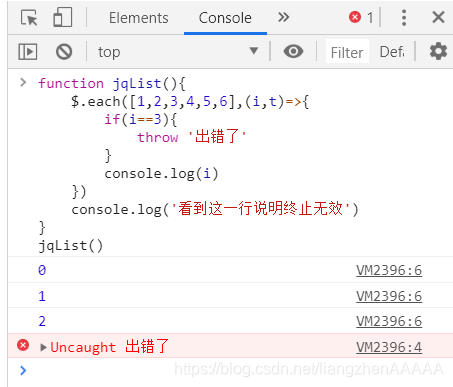Screen dimensions: 453x387
Task: Close the DevTools panel
Action: [438, 17]
